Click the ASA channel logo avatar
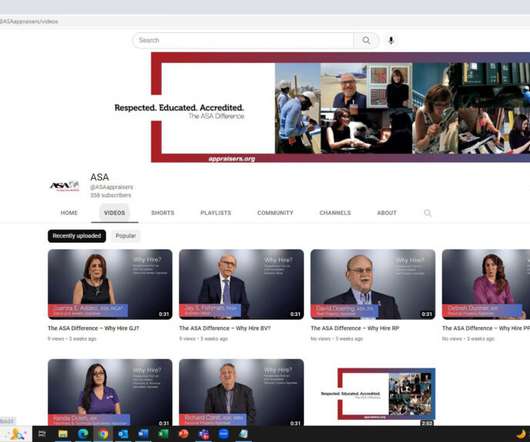Viewport: 530px width, 442px height. tap(64, 186)
